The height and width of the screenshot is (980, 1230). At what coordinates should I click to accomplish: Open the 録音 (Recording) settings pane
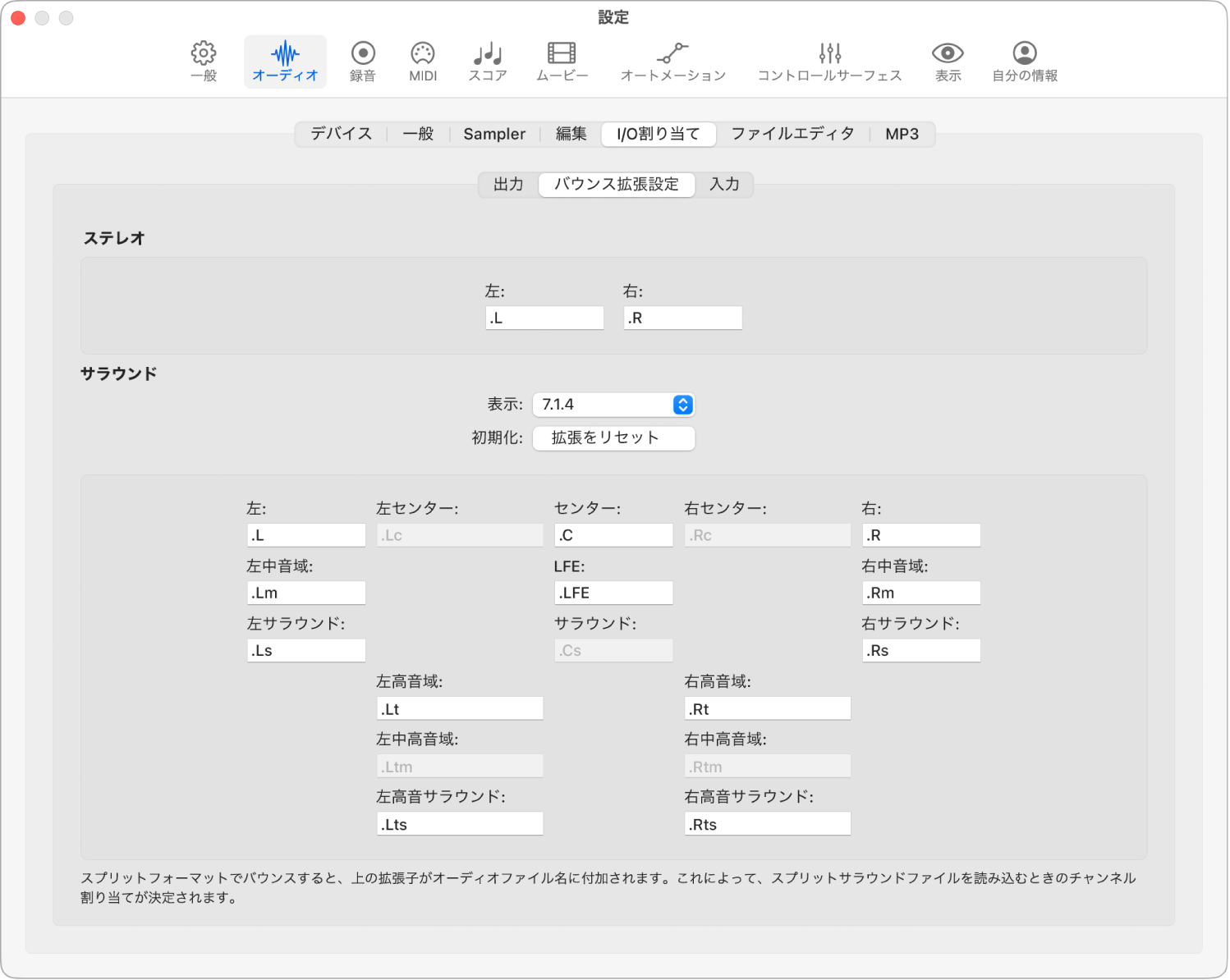(362, 61)
